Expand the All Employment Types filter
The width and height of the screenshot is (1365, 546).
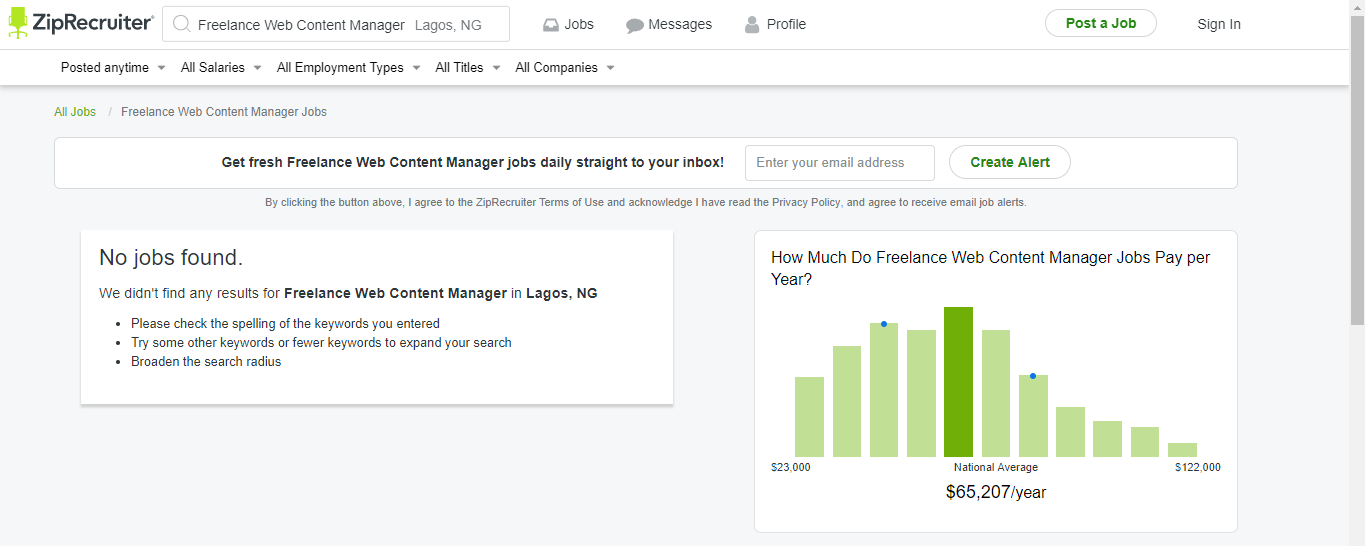(x=348, y=68)
